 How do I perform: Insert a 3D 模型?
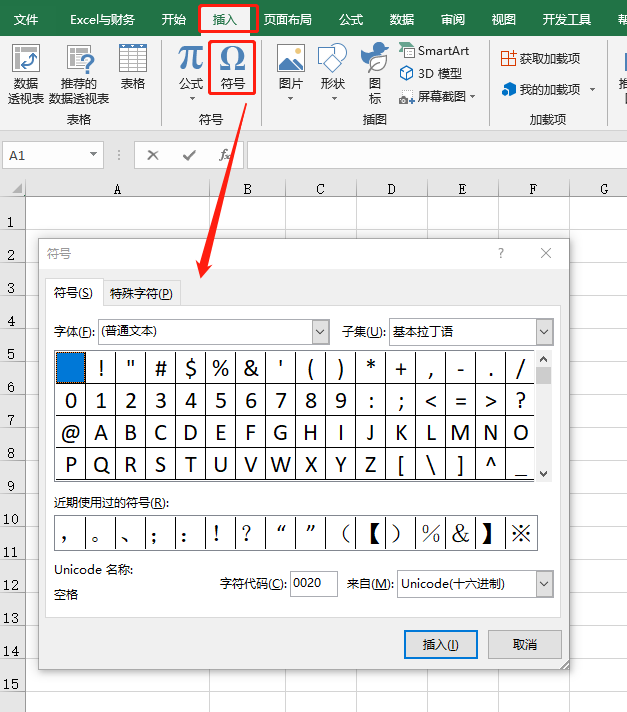(431, 73)
